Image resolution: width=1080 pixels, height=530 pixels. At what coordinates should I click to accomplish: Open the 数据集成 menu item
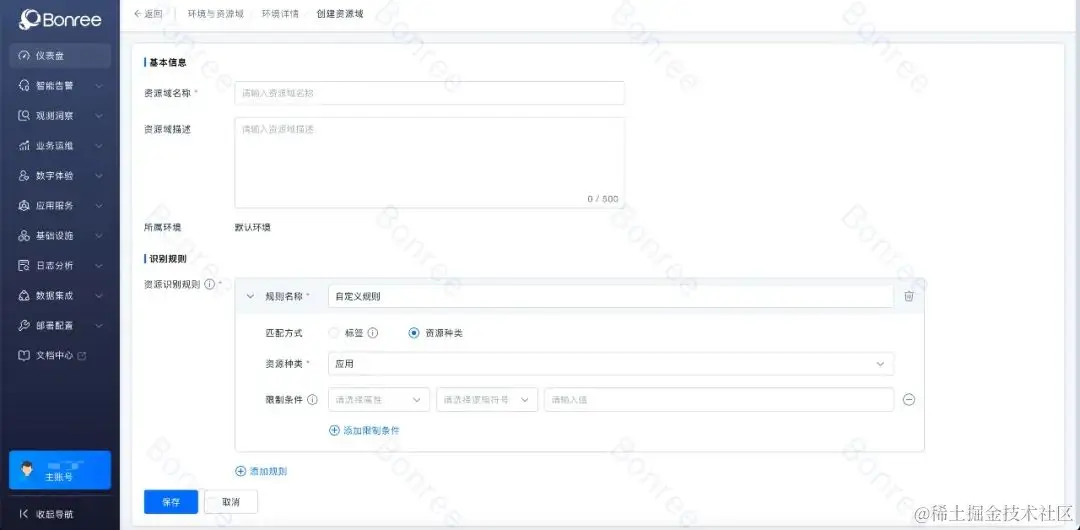pyautogui.click(x=60, y=296)
